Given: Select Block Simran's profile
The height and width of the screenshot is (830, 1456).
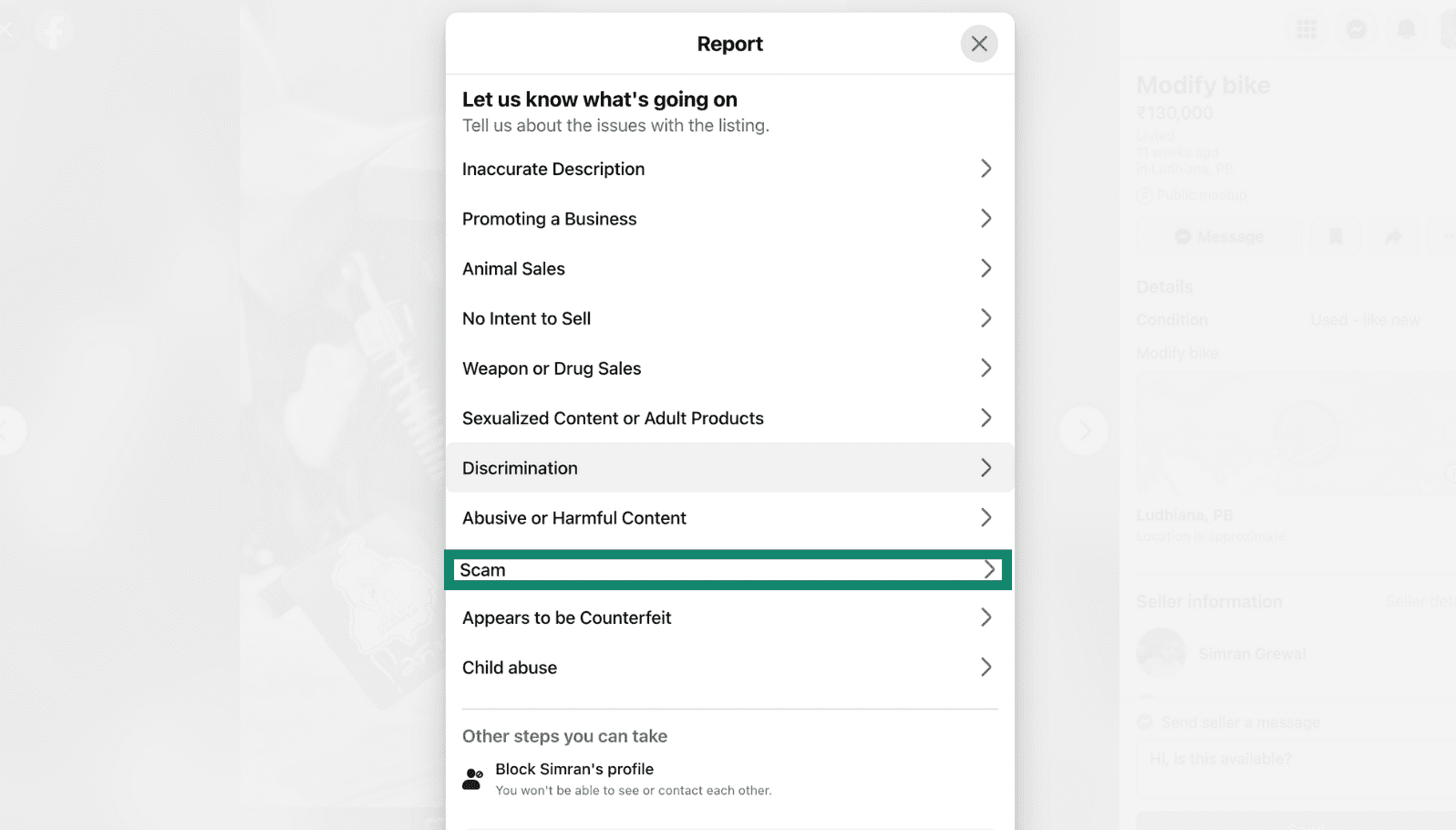Looking at the screenshot, I should click(573, 769).
